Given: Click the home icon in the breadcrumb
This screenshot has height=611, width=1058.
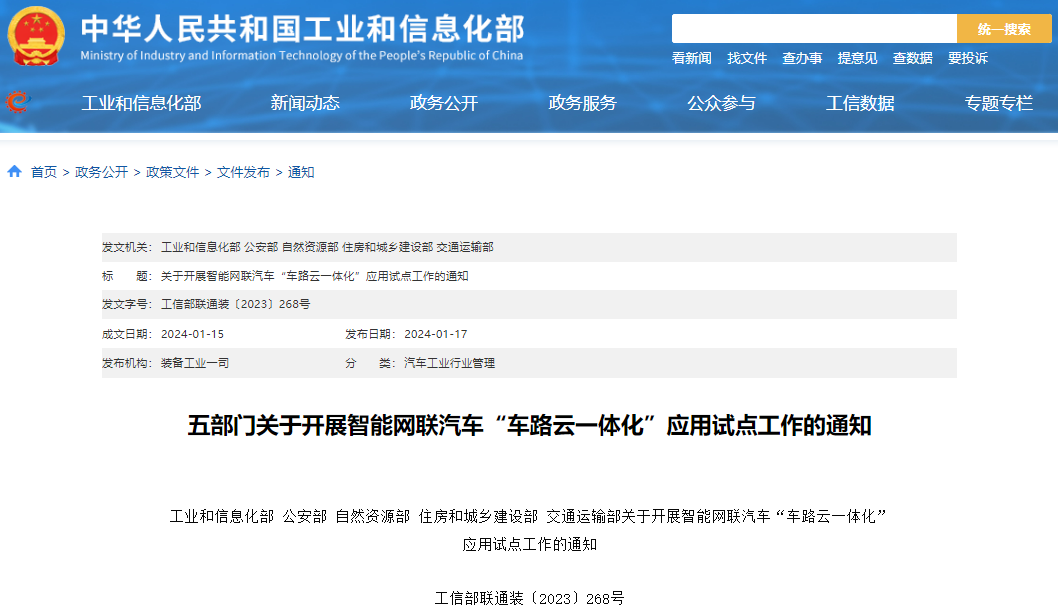Looking at the screenshot, I should coord(14,171).
